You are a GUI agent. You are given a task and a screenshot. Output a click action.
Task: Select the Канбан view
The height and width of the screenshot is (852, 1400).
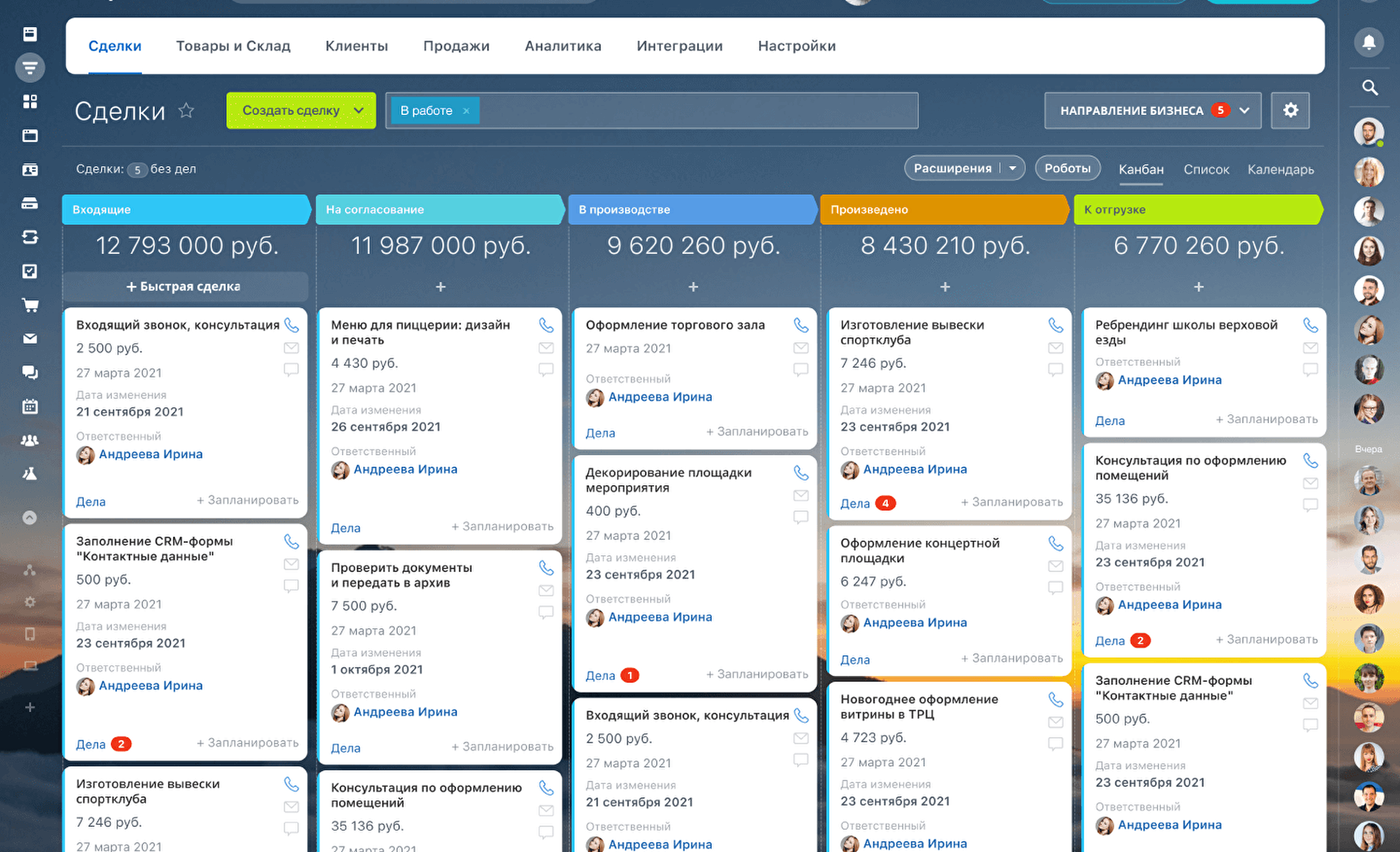[1141, 169]
